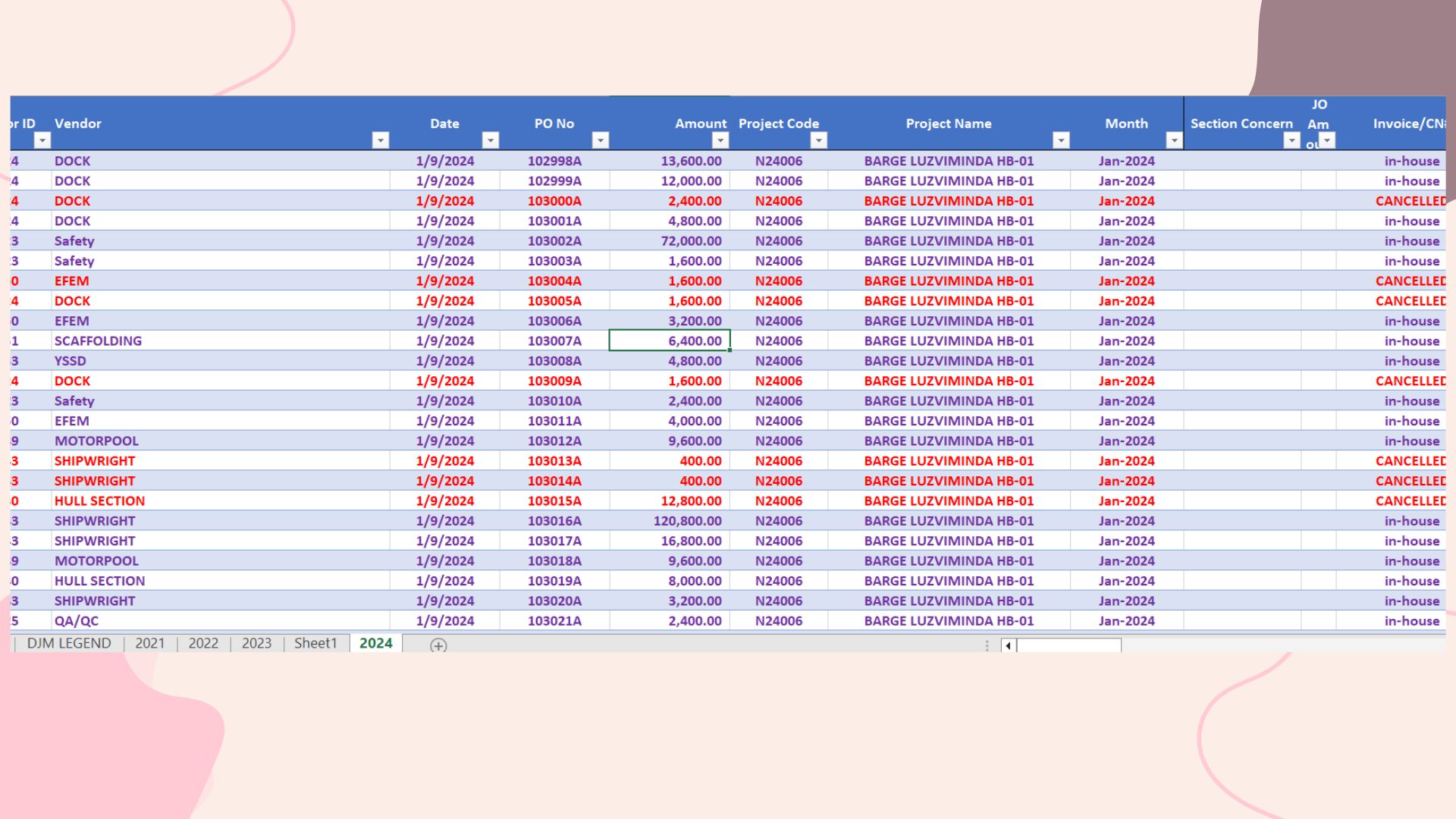Add a new sheet with plus icon

[x=438, y=645]
